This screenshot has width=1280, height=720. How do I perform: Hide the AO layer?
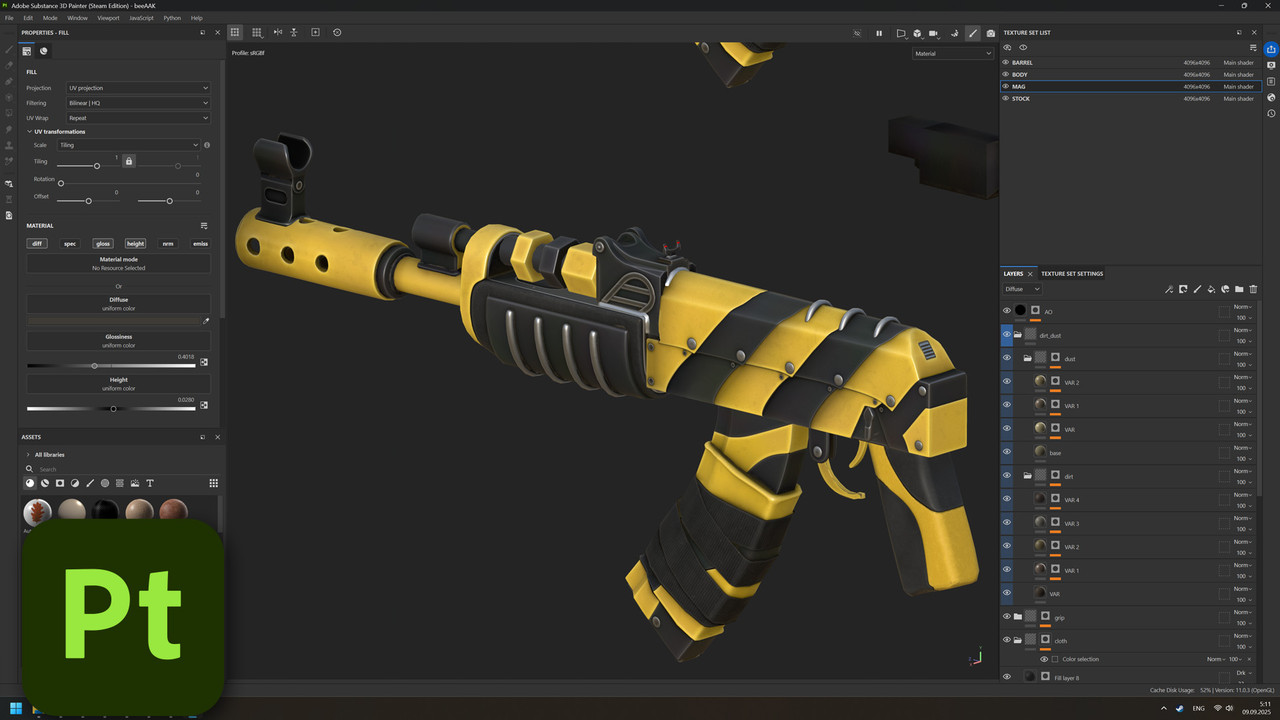pos(1007,311)
